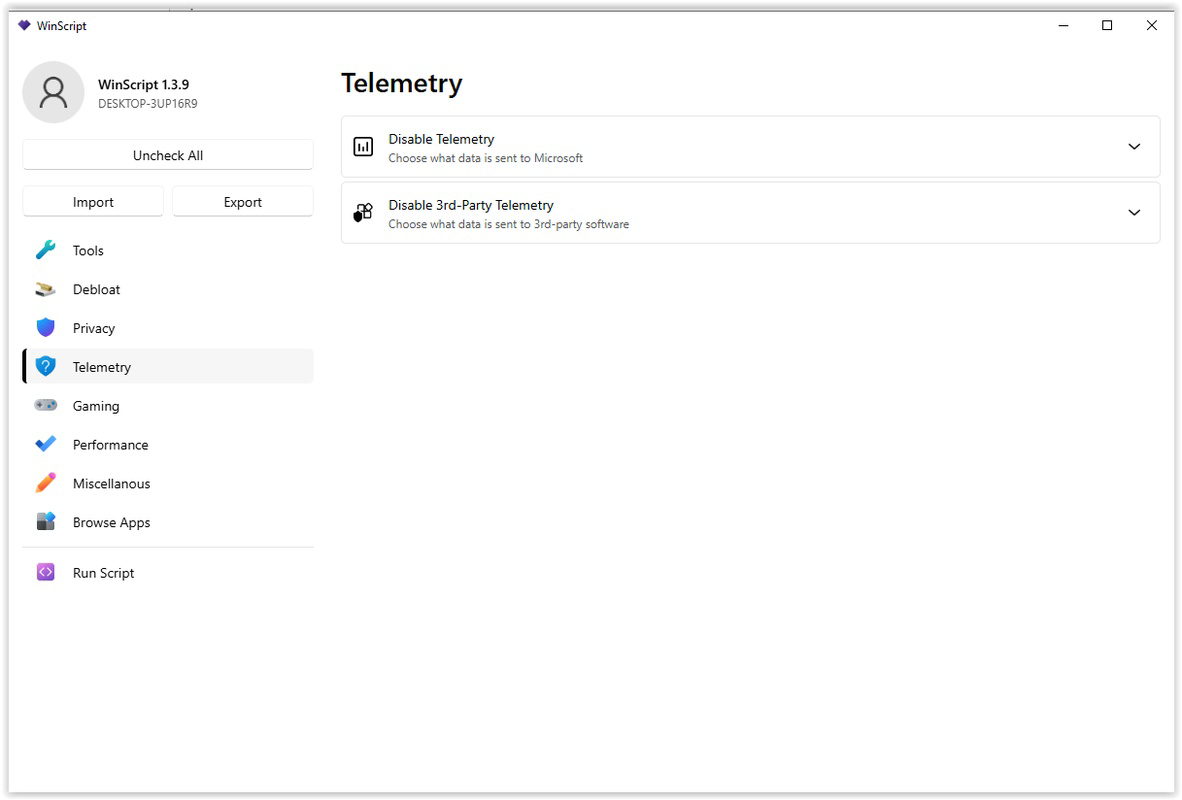Click the Performance checkmark icon

click(x=45, y=445)
